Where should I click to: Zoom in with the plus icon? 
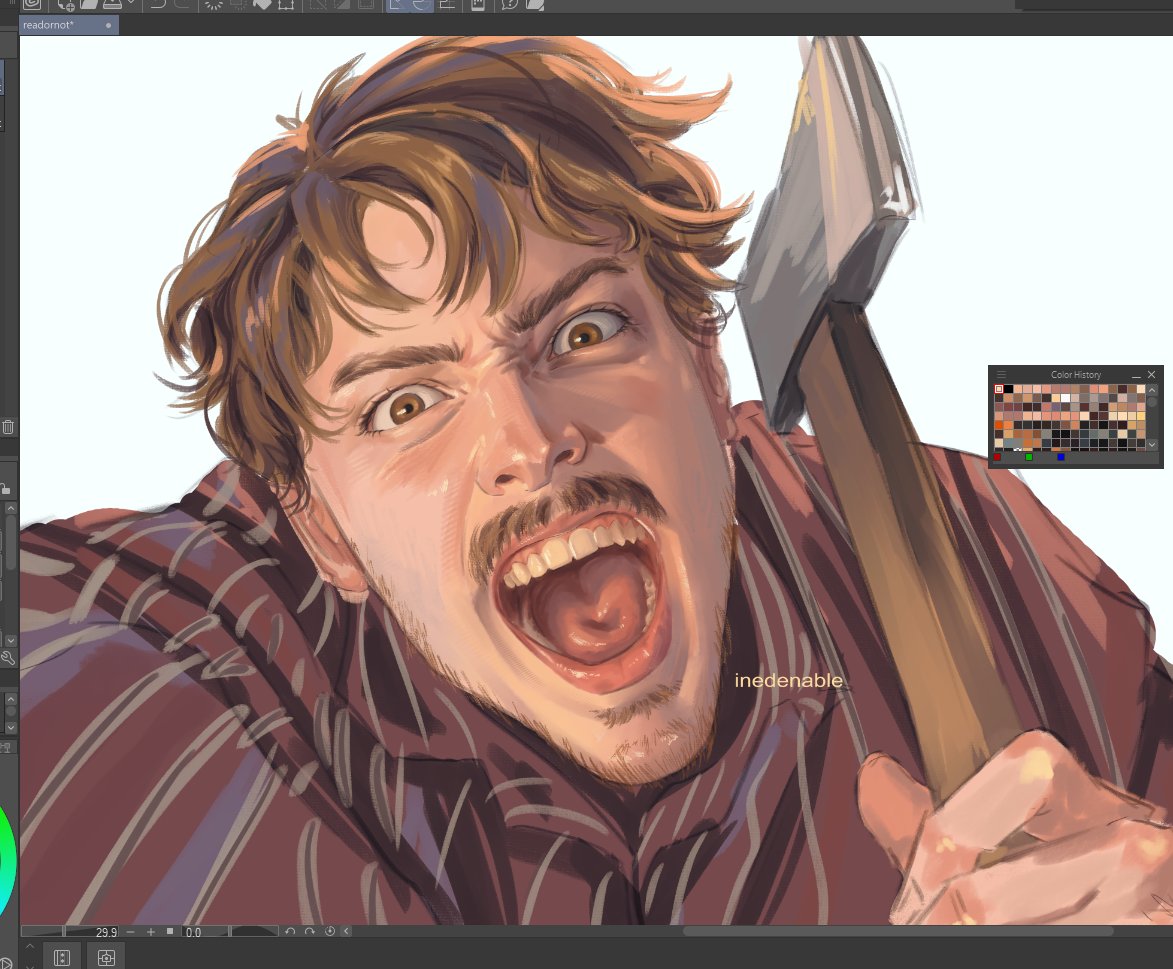pyautogui.click(x=151, y=932)
